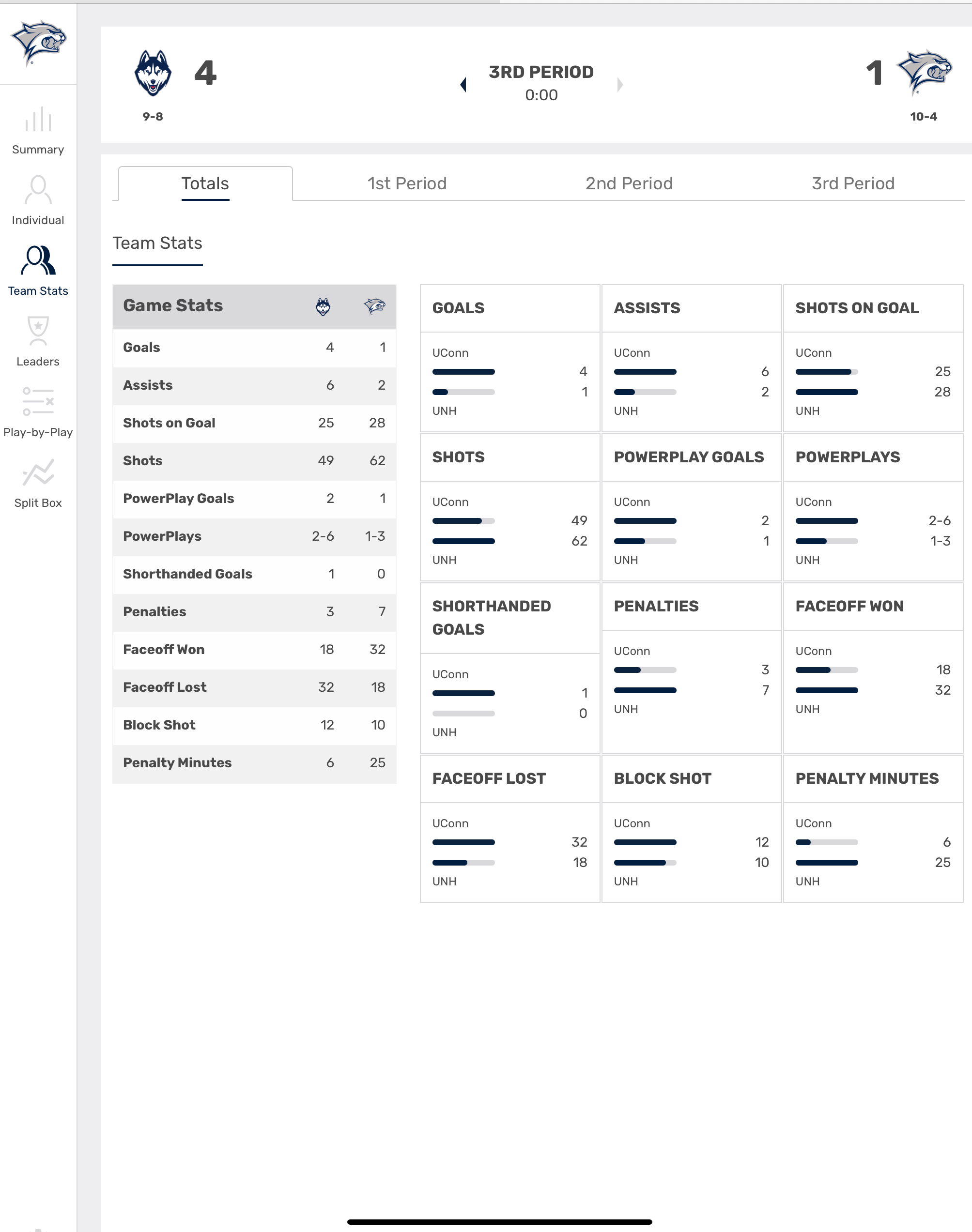
Task: Select the Team Stats section heading
Action: [157, 243]
